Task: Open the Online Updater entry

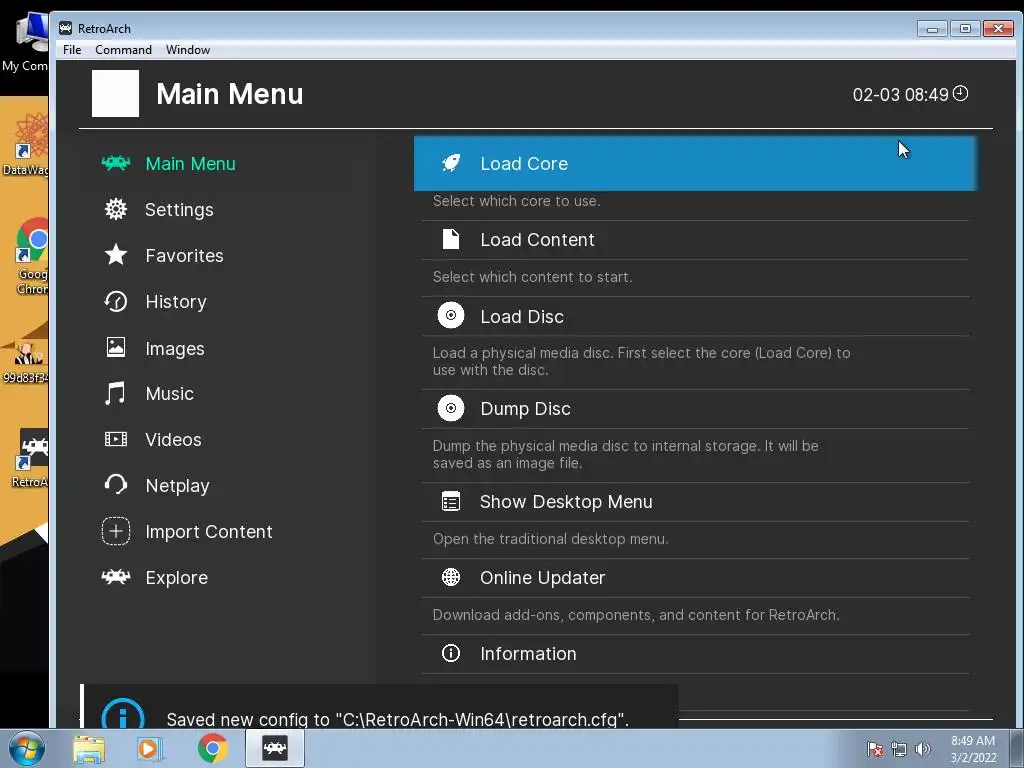Action: [x=695, y=578]
